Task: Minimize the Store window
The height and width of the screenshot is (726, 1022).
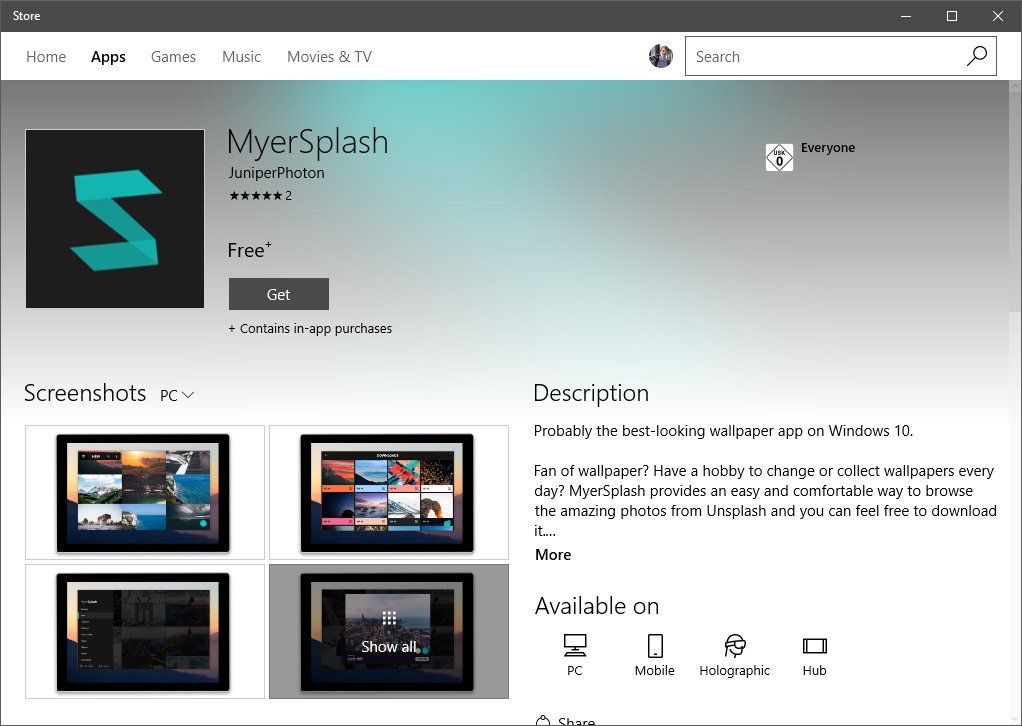Action: [x=906, y=16]
